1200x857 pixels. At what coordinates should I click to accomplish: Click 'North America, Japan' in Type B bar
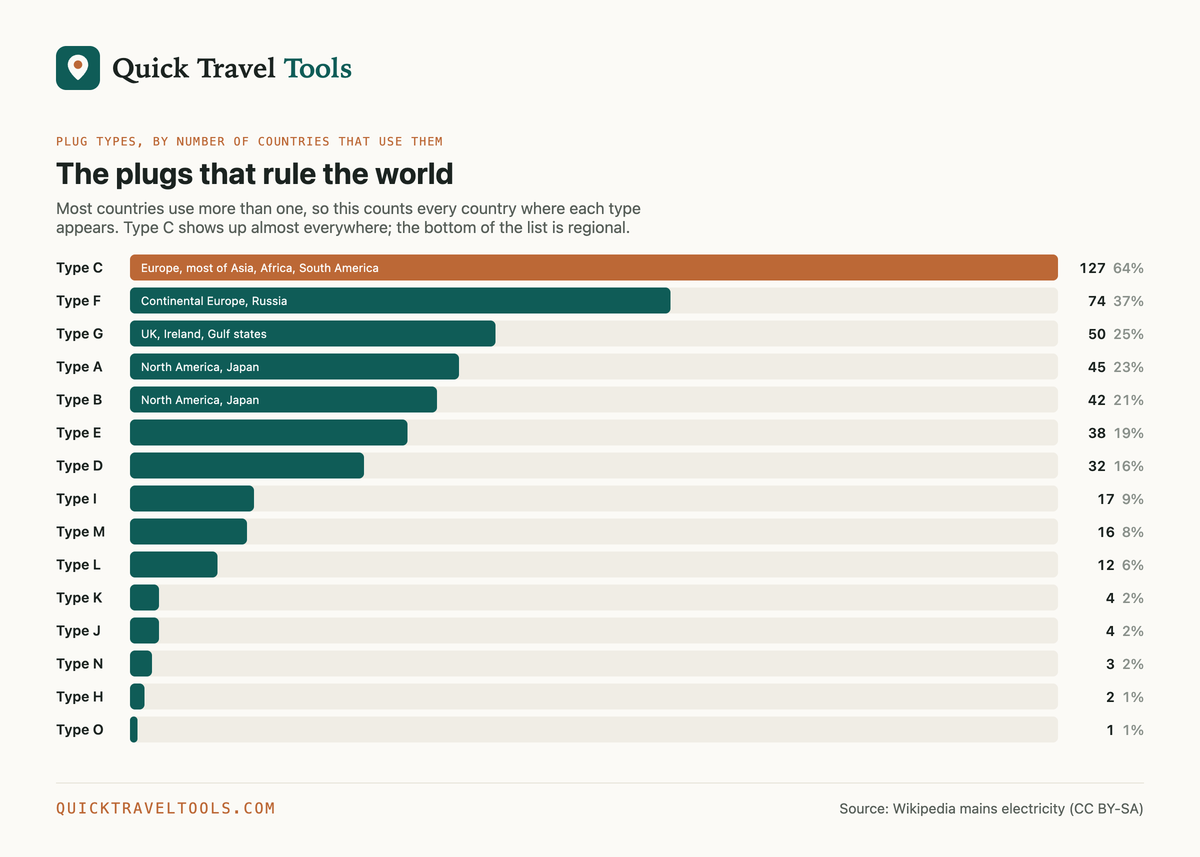pos(200,400)
